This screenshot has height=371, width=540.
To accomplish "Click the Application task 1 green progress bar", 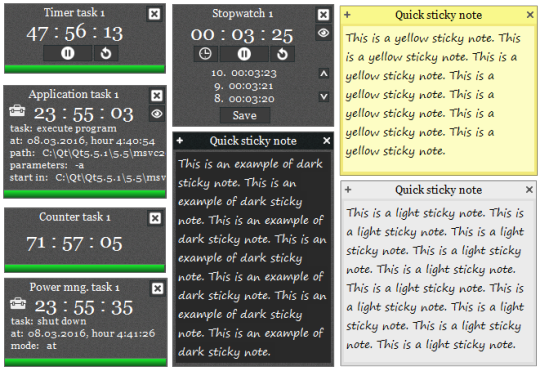I will (x=85, y=194).
